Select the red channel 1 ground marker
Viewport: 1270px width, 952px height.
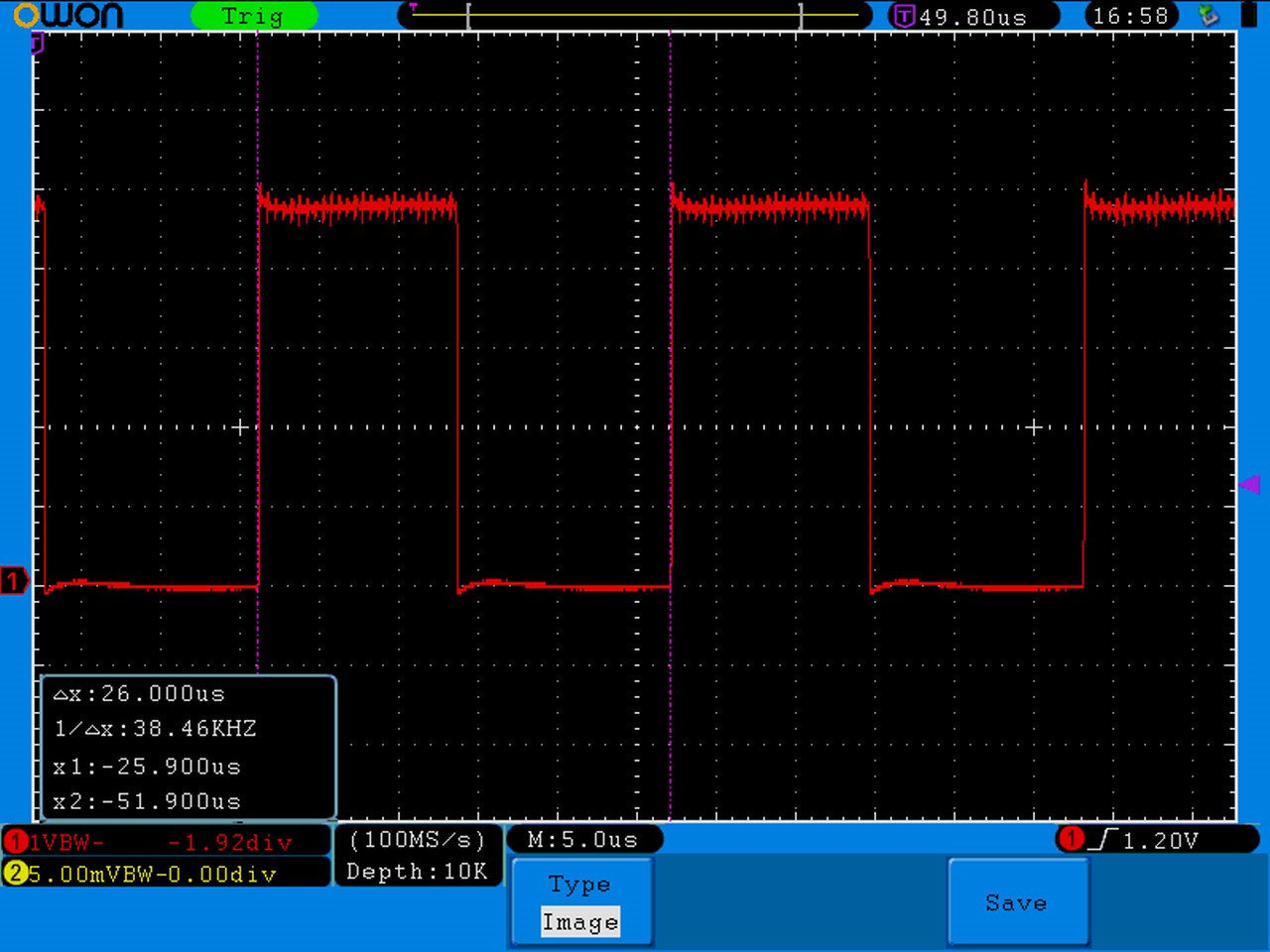click(x=14, y=580)
